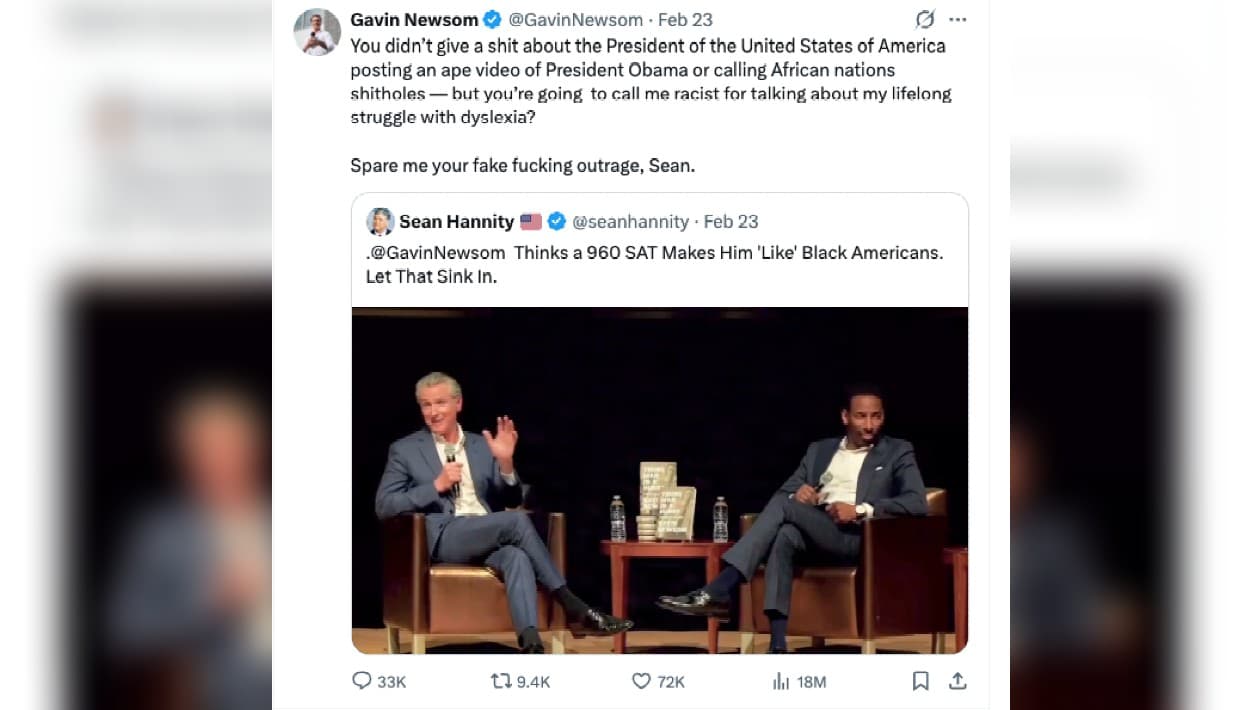The image size is (1250, 710).
Task: Click Sean Hannity's small avatar
Action: (380, 222)
